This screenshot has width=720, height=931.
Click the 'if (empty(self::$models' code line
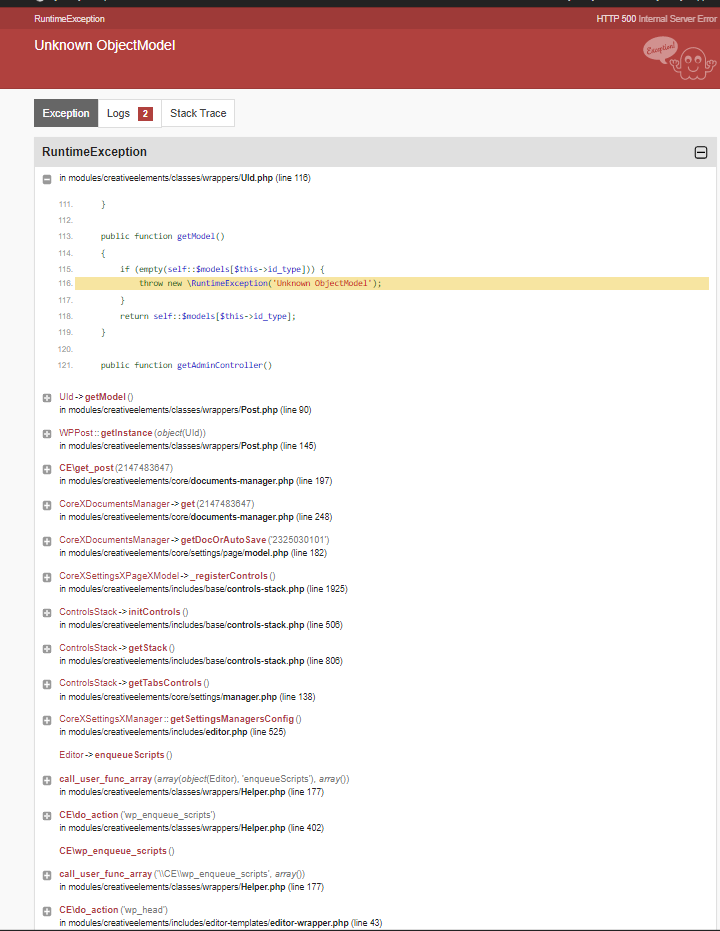[x=223, y=269]
